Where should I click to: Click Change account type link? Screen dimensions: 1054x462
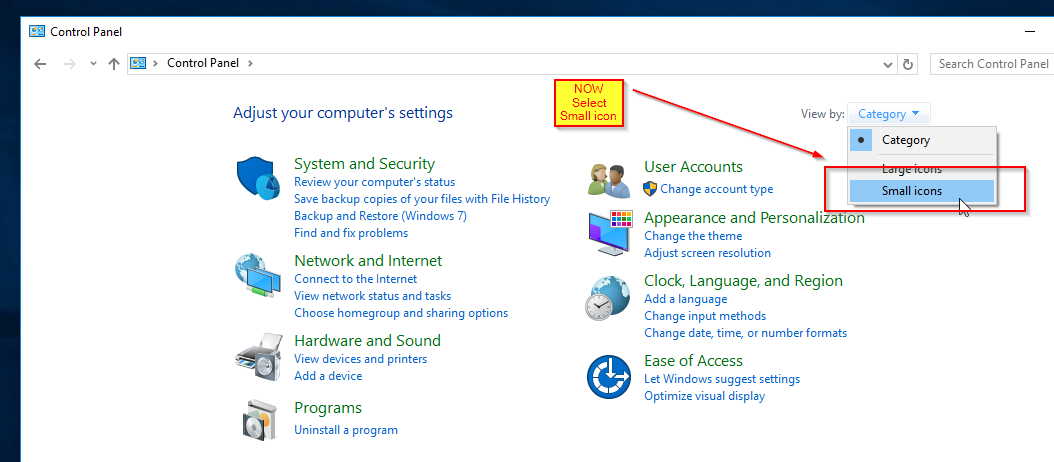click(717, 189)
